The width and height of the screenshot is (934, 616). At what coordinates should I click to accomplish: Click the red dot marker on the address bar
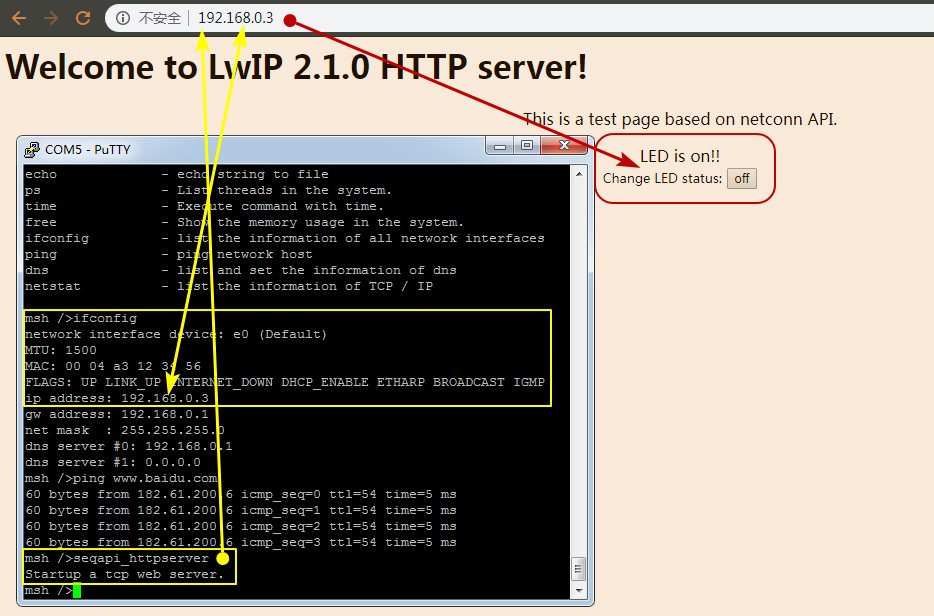[289, 19]
